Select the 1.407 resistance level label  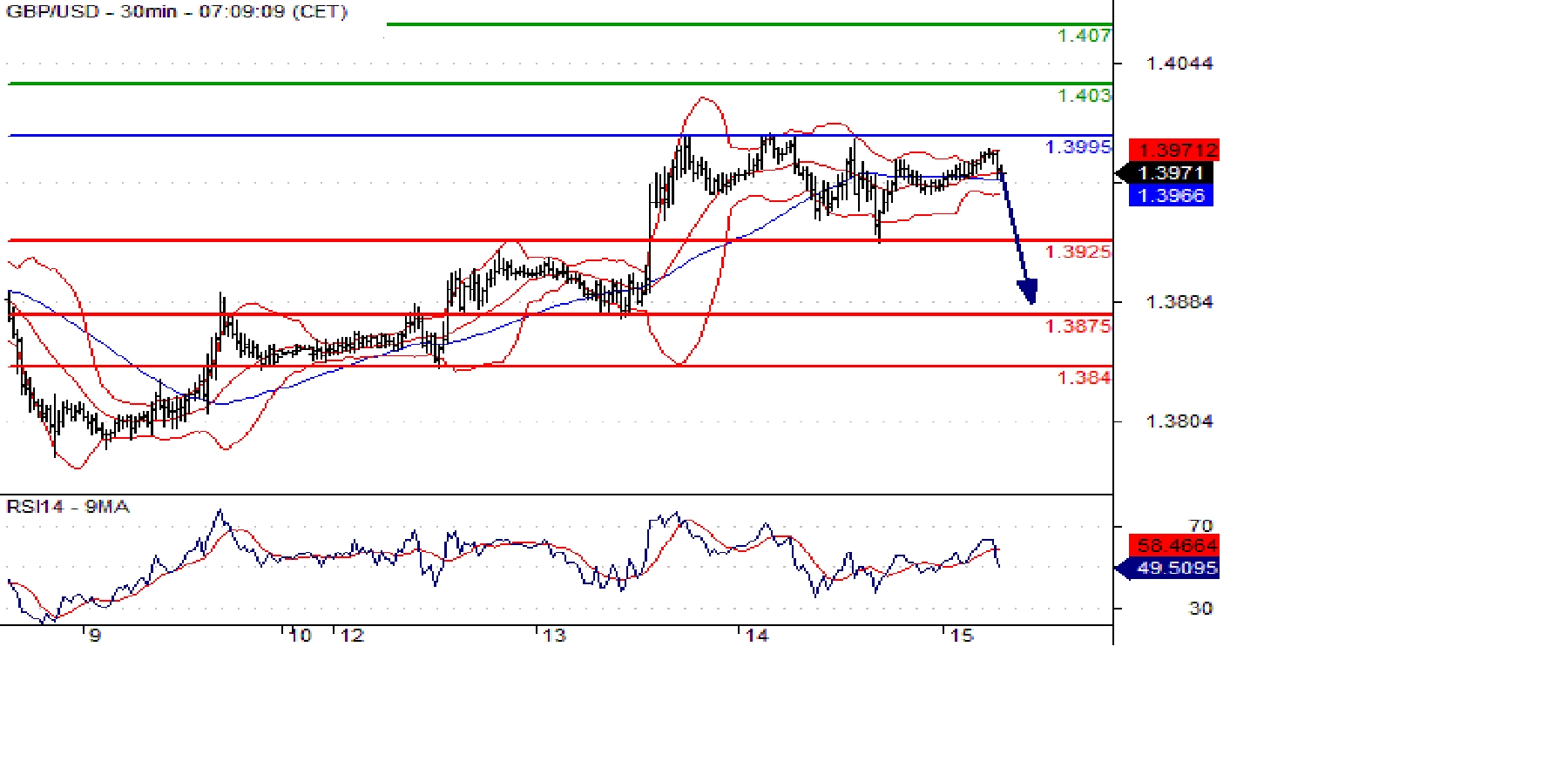click(x=1084, y=36)
